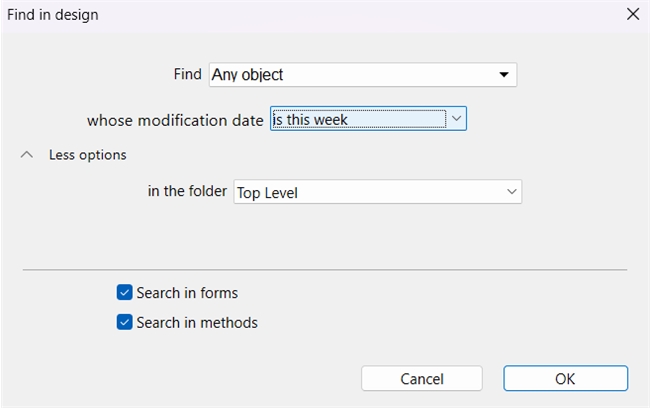This screenshot has height=408, width=650.
Task: Click the 'Find' field label
Action: [x=187, y=75]
